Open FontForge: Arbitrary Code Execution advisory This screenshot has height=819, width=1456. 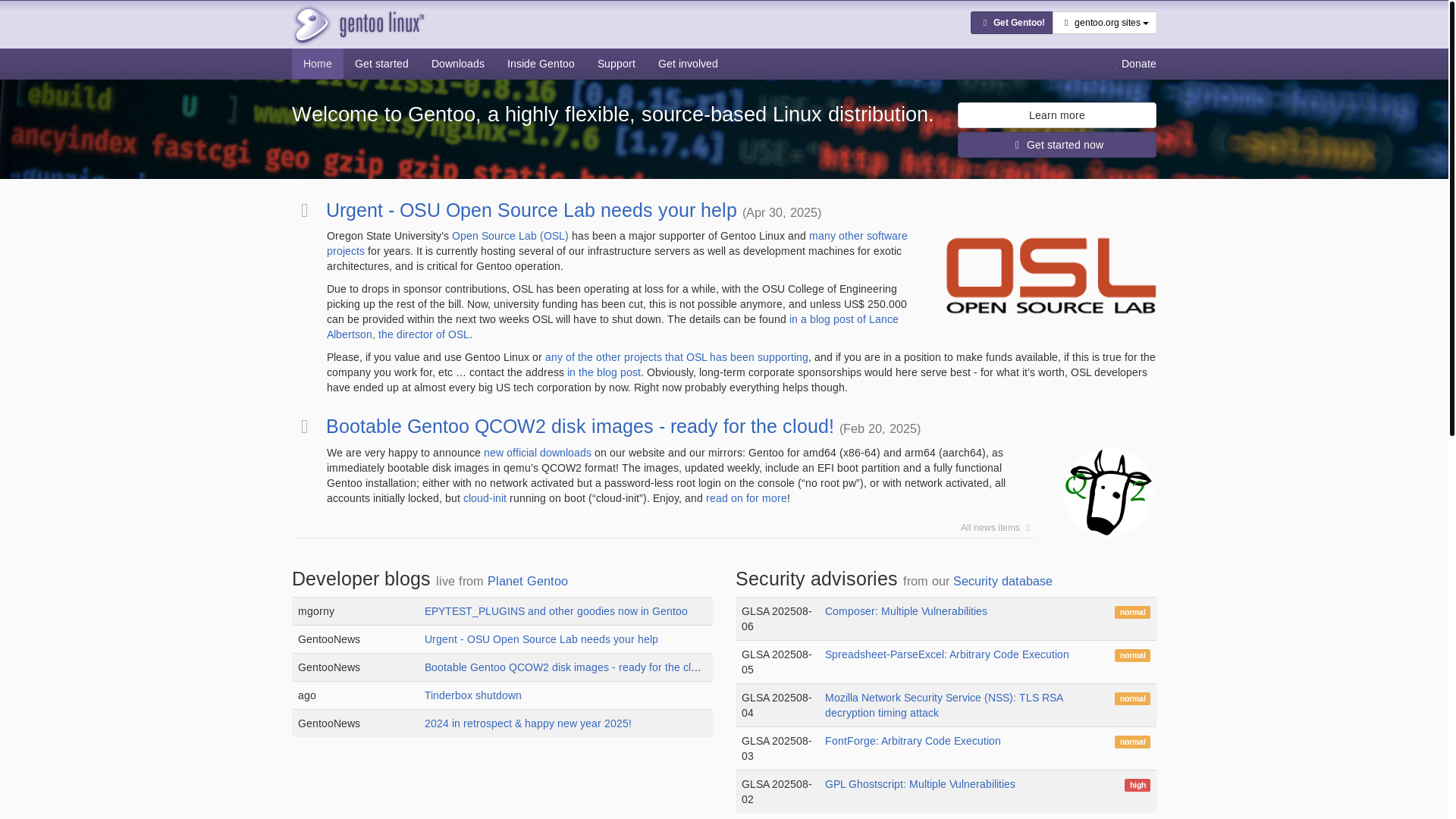coord(913,741)
